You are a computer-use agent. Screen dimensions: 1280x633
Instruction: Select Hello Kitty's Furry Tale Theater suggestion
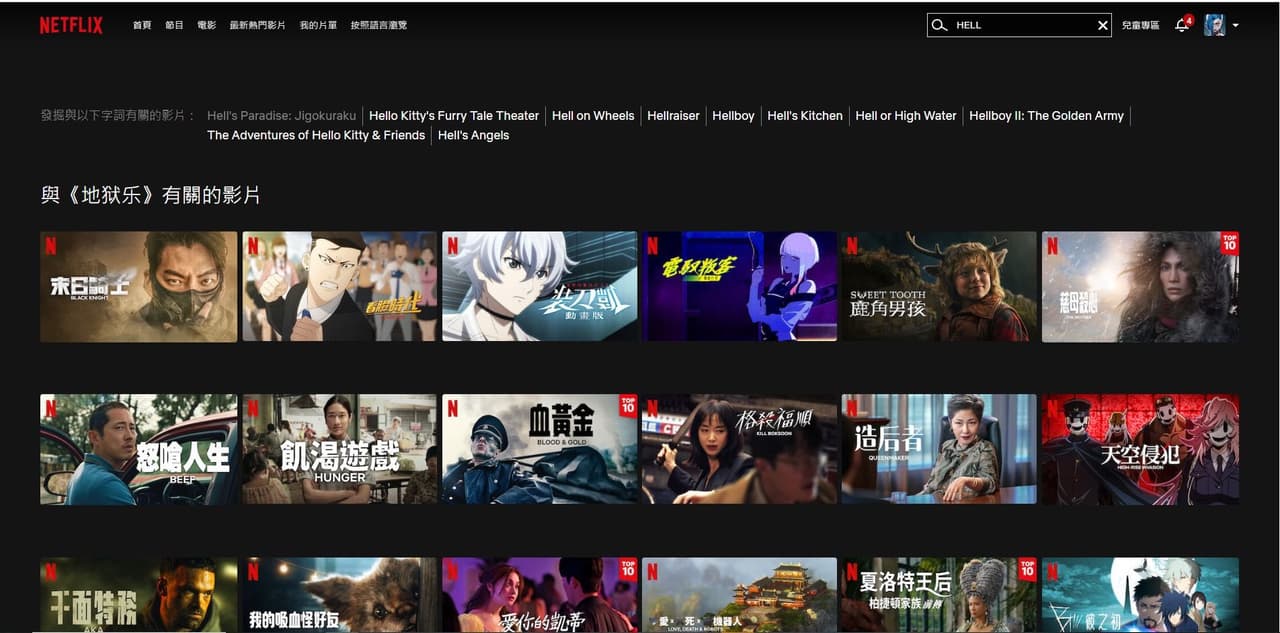tap(454, 115)
